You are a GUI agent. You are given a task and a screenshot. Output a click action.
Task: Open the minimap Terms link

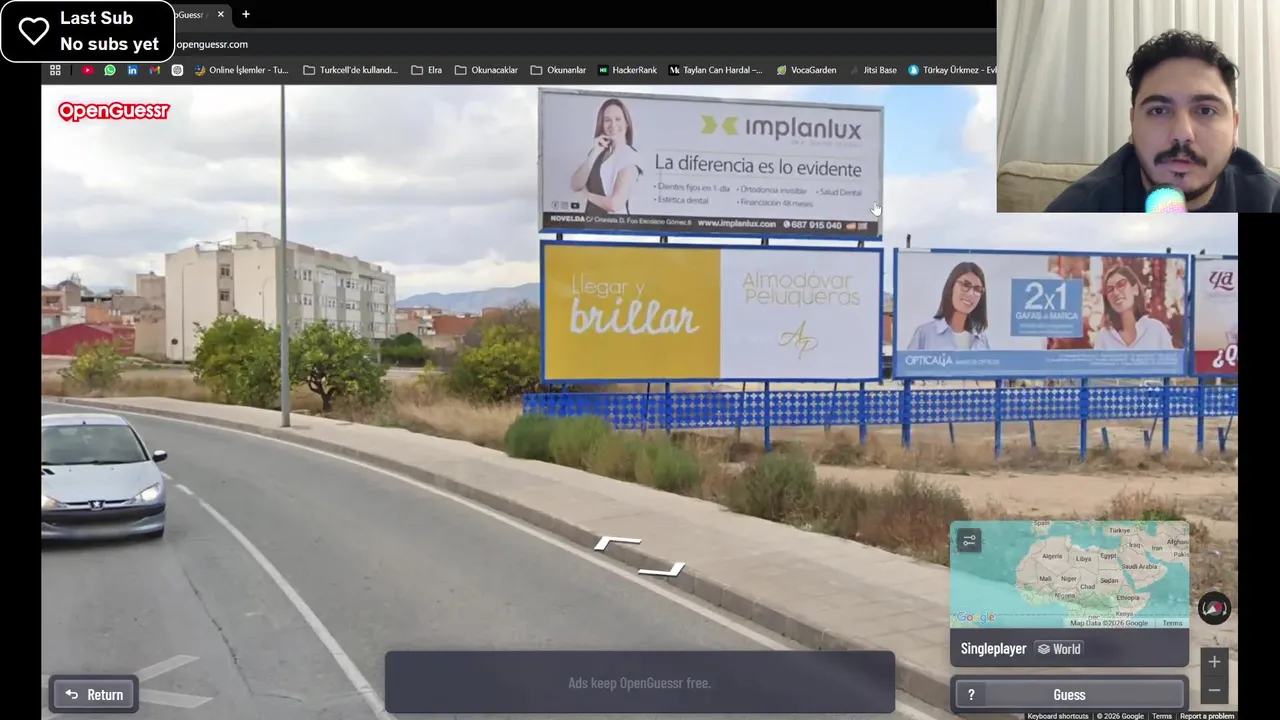pos(1172,623)
